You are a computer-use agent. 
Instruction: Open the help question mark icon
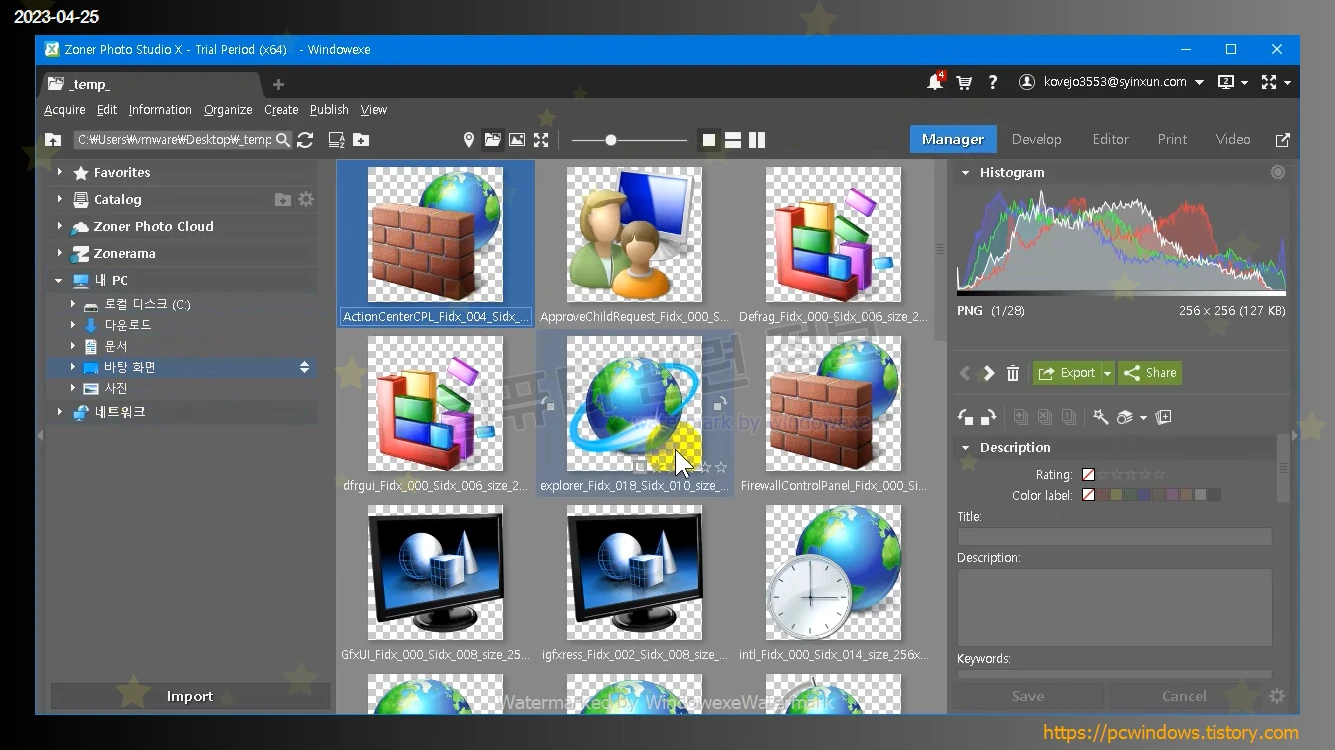tap(993, 83)
